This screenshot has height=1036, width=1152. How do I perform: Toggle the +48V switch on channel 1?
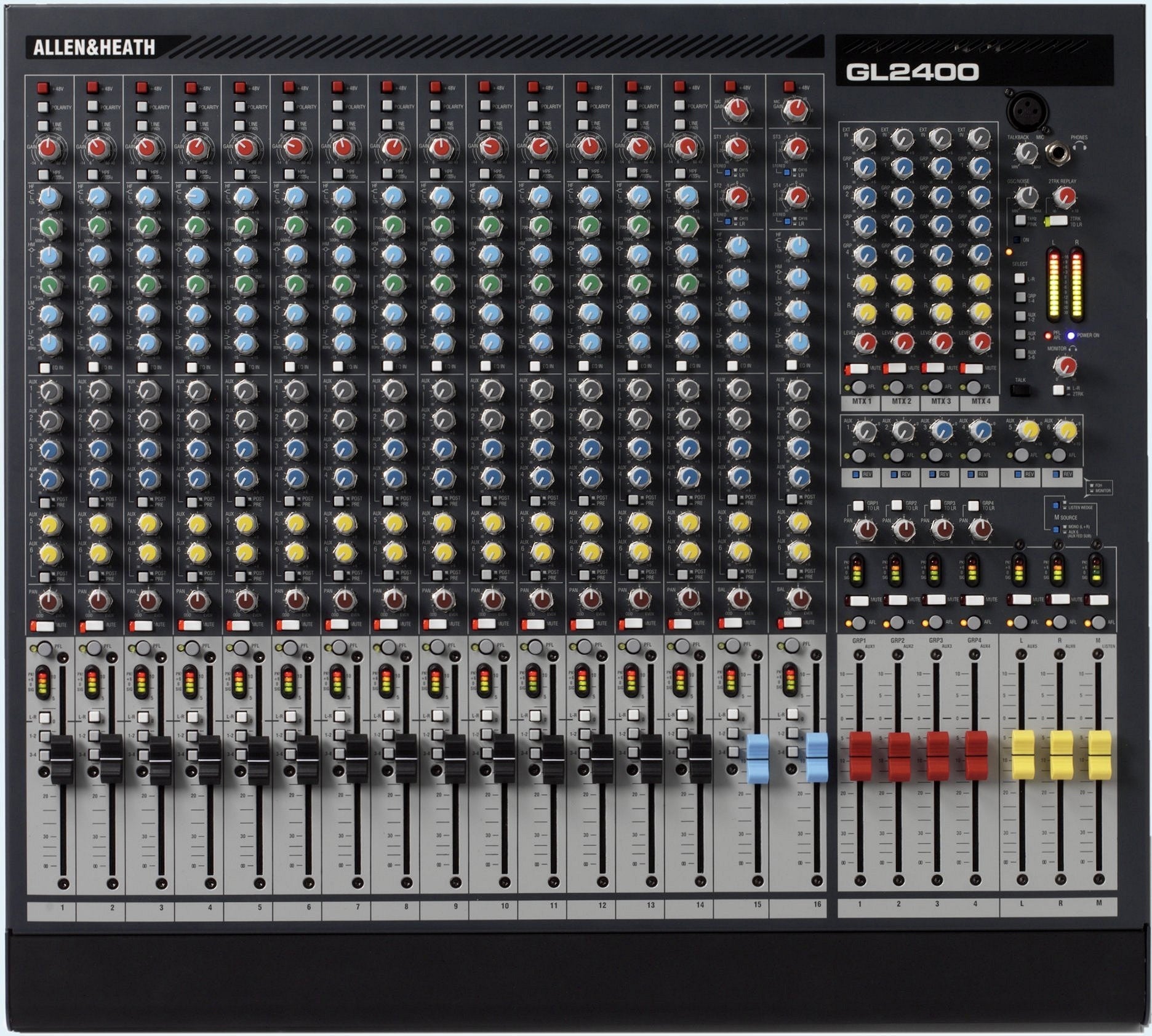coord(42,87)
